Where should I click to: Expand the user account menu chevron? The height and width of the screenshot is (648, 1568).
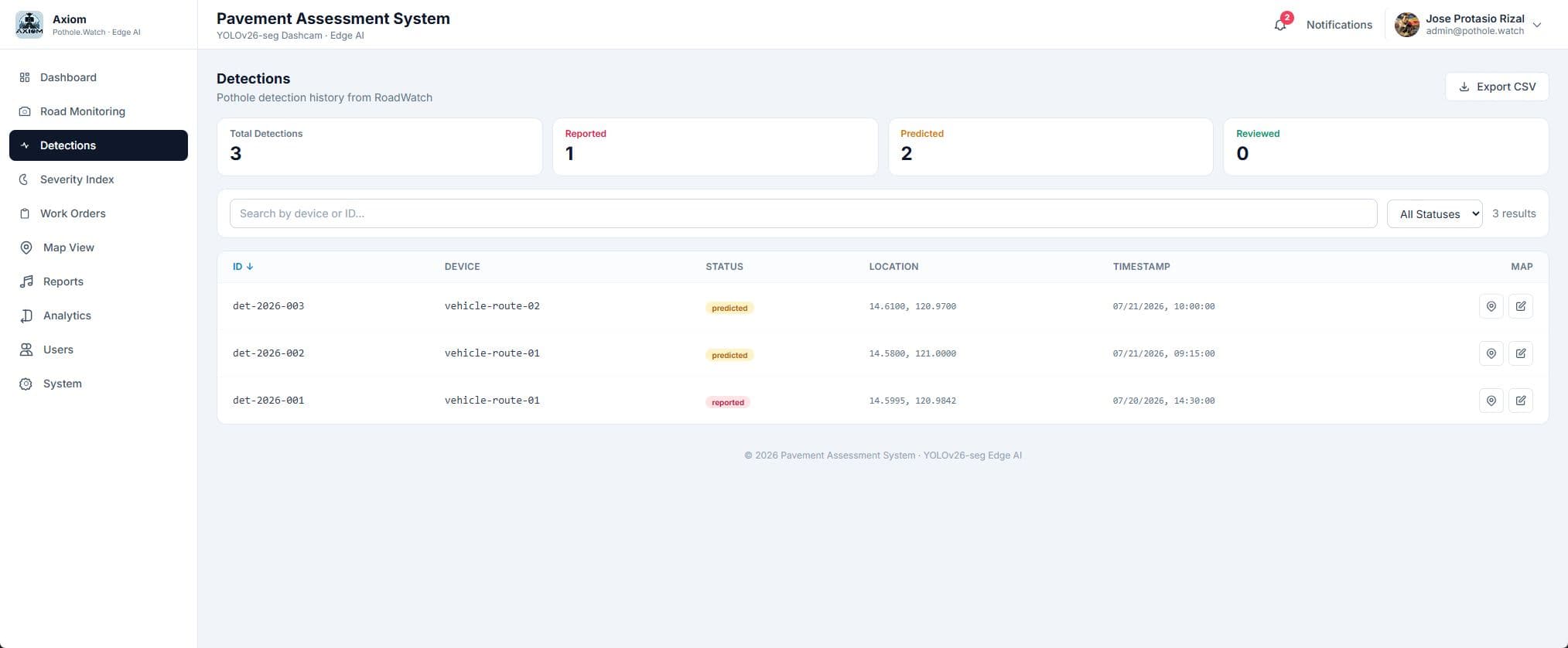click(1537, 25)
